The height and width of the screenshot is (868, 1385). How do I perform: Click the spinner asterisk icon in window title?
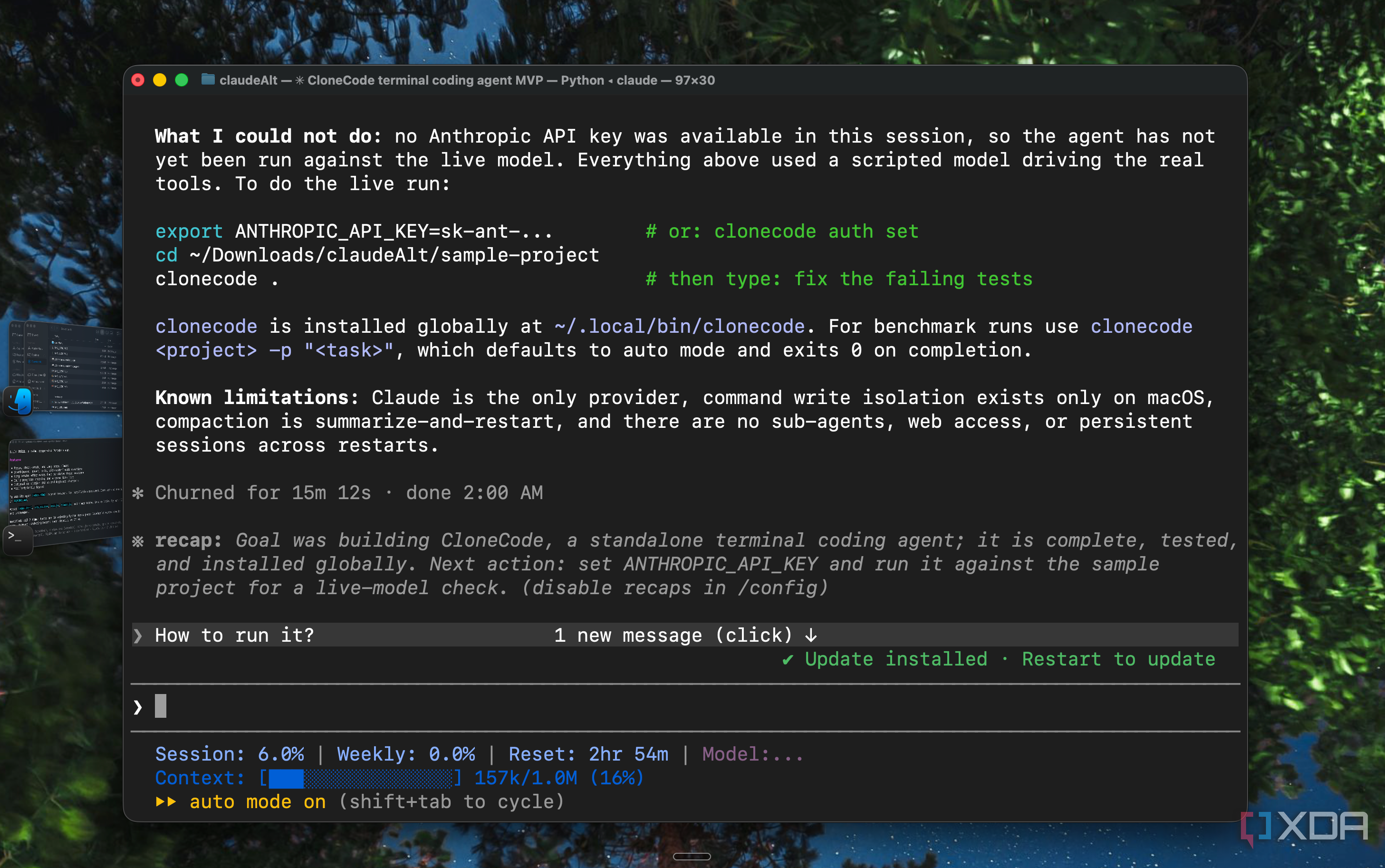(x=299, y=80)
